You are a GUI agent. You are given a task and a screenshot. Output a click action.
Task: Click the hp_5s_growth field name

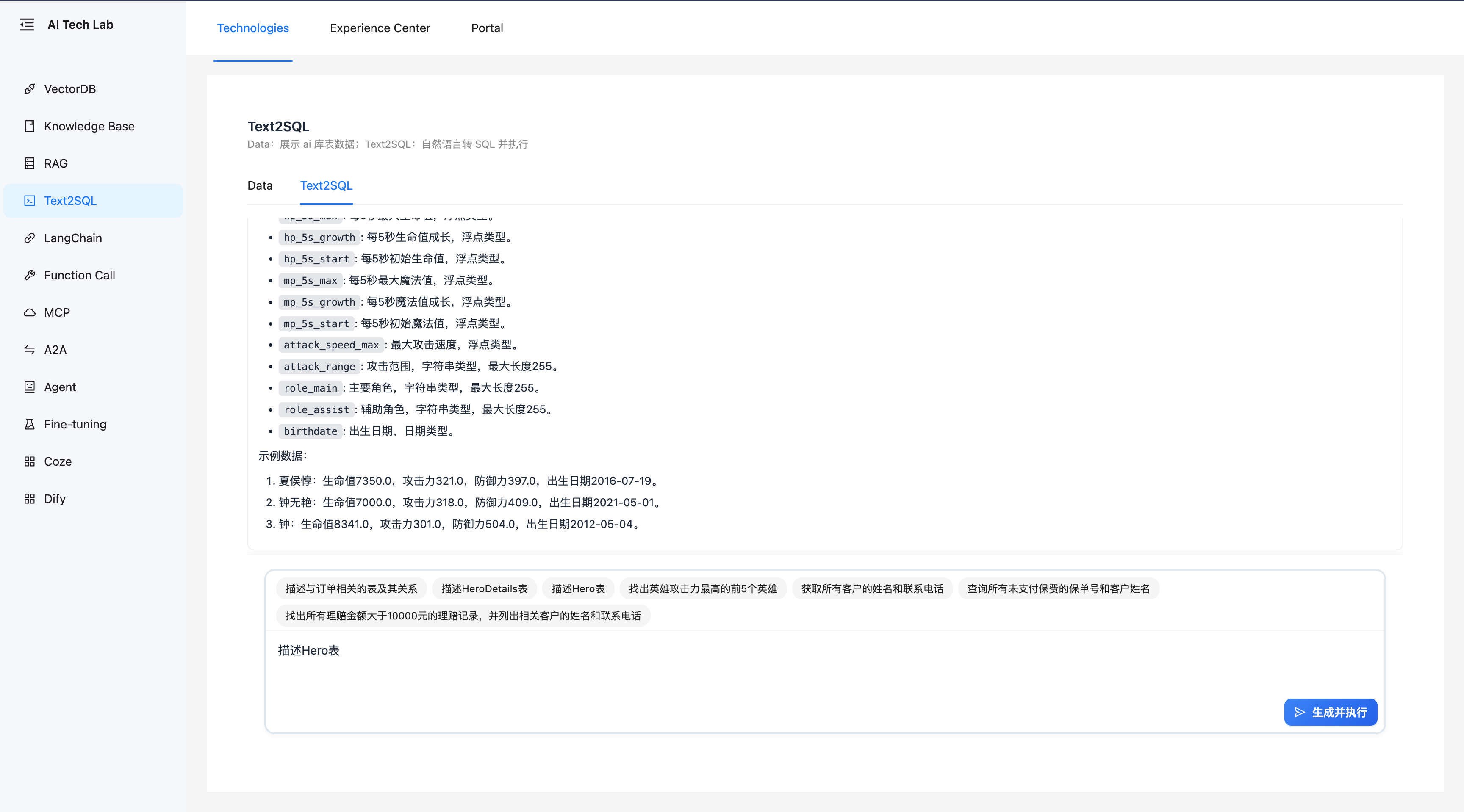[319, 238]
